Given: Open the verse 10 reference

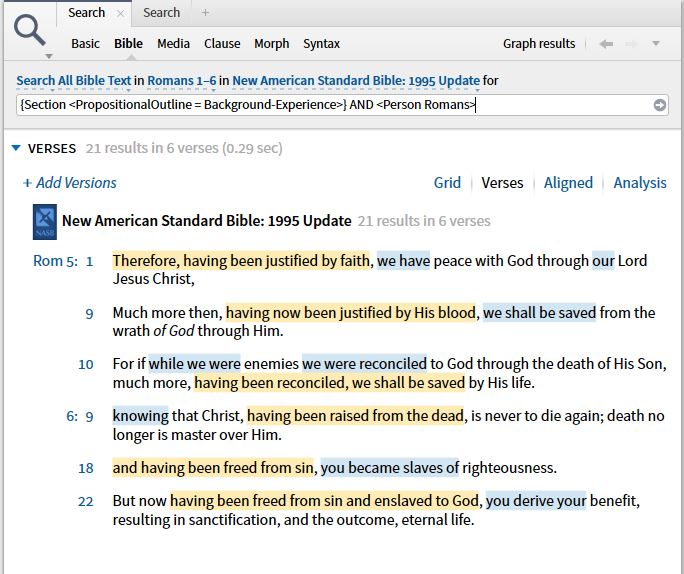Looking at the screenshot, I should [x=86, y=364].
